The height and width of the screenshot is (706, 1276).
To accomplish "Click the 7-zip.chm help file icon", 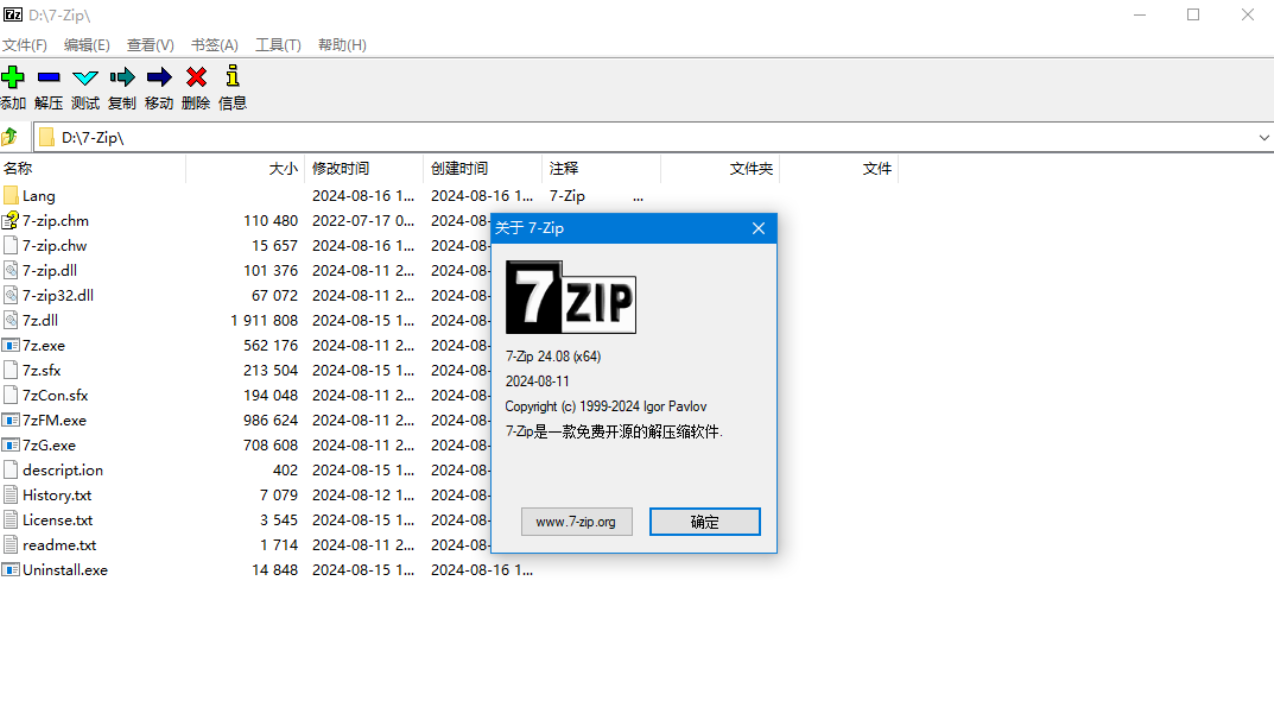I will 11,220.
